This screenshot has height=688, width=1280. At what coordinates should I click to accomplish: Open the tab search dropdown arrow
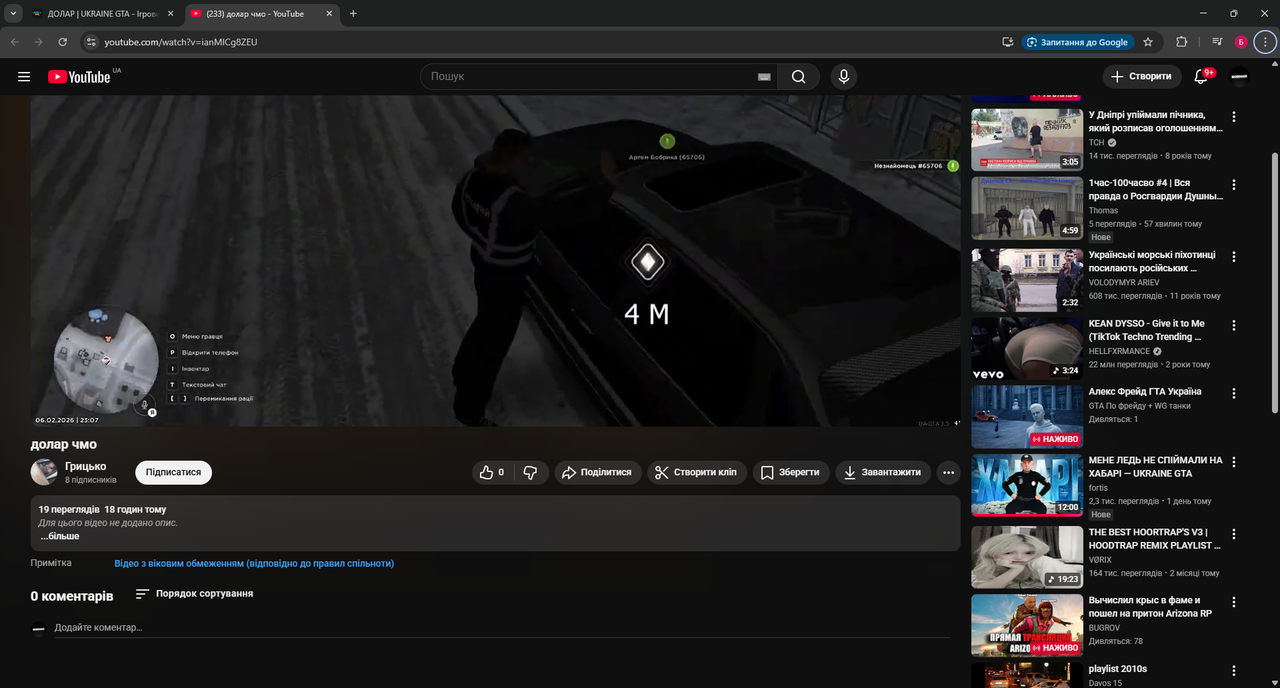[13, 14]
